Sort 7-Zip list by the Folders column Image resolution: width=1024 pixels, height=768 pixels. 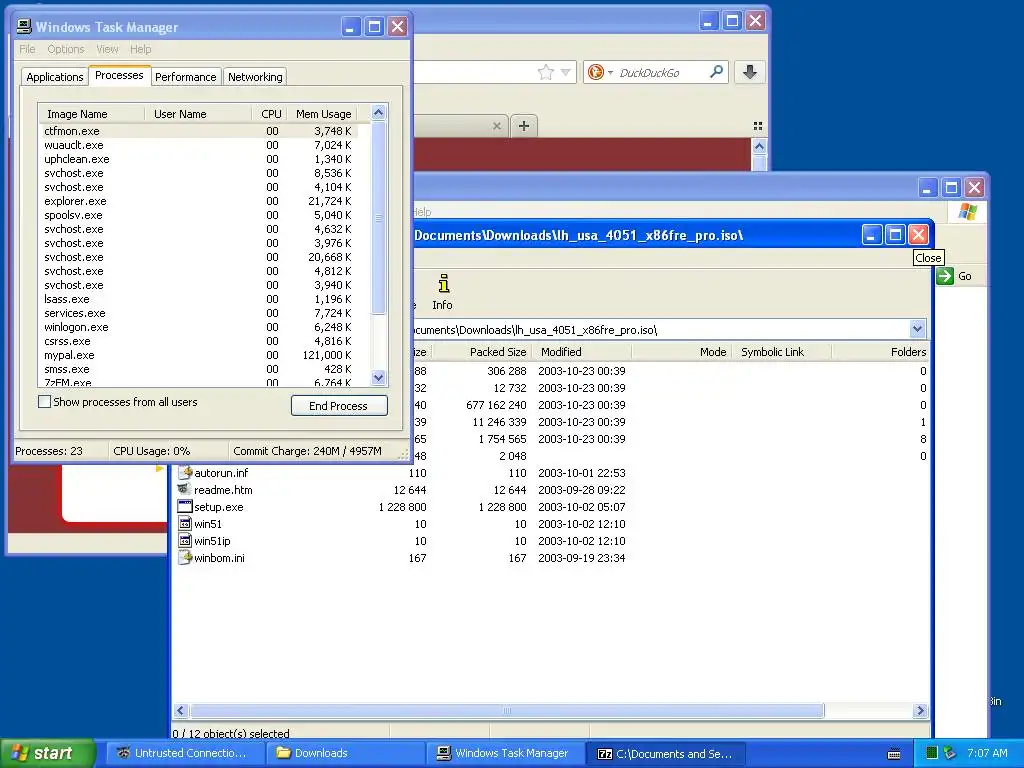[880, 352]
